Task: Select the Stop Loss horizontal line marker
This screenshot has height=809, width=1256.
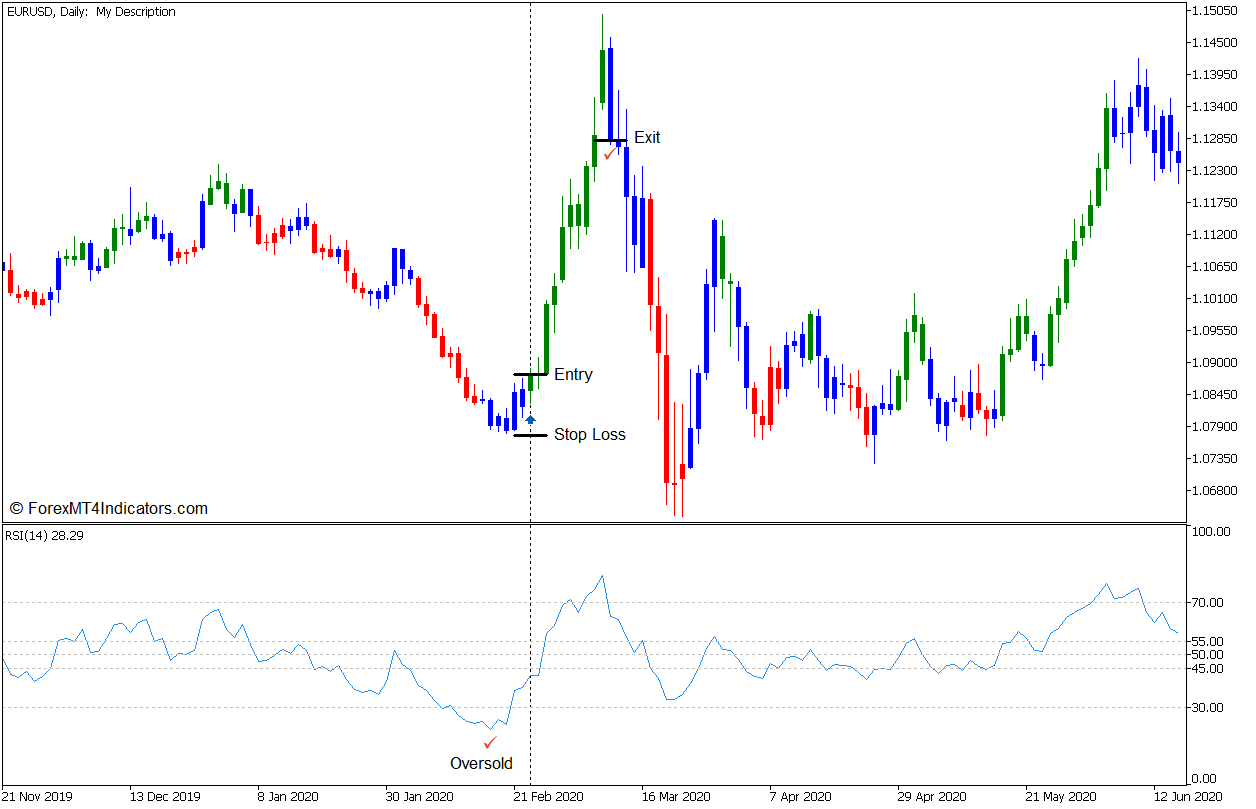Action: tap(530, 435)
